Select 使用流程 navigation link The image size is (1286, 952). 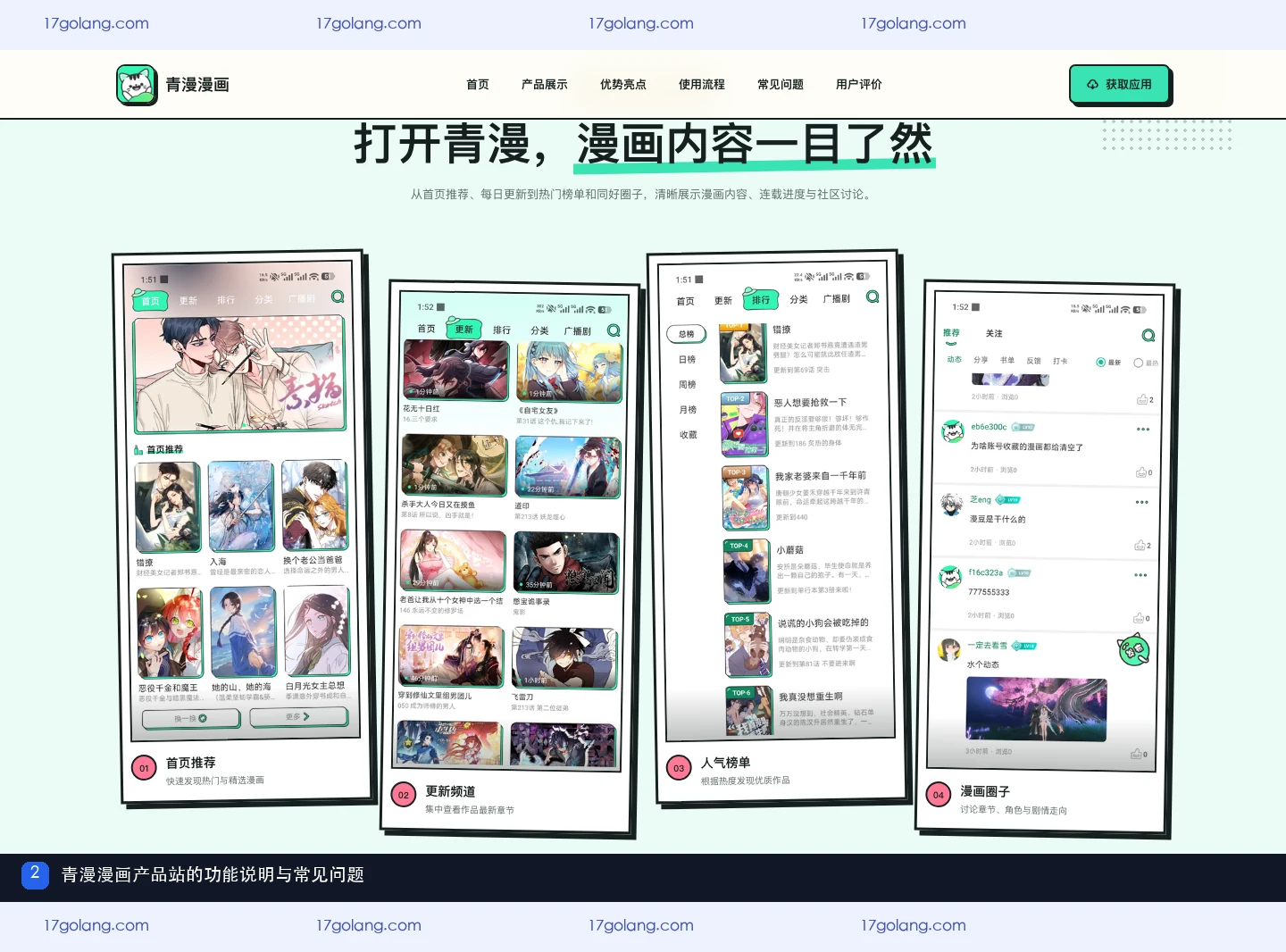[702, 85]
